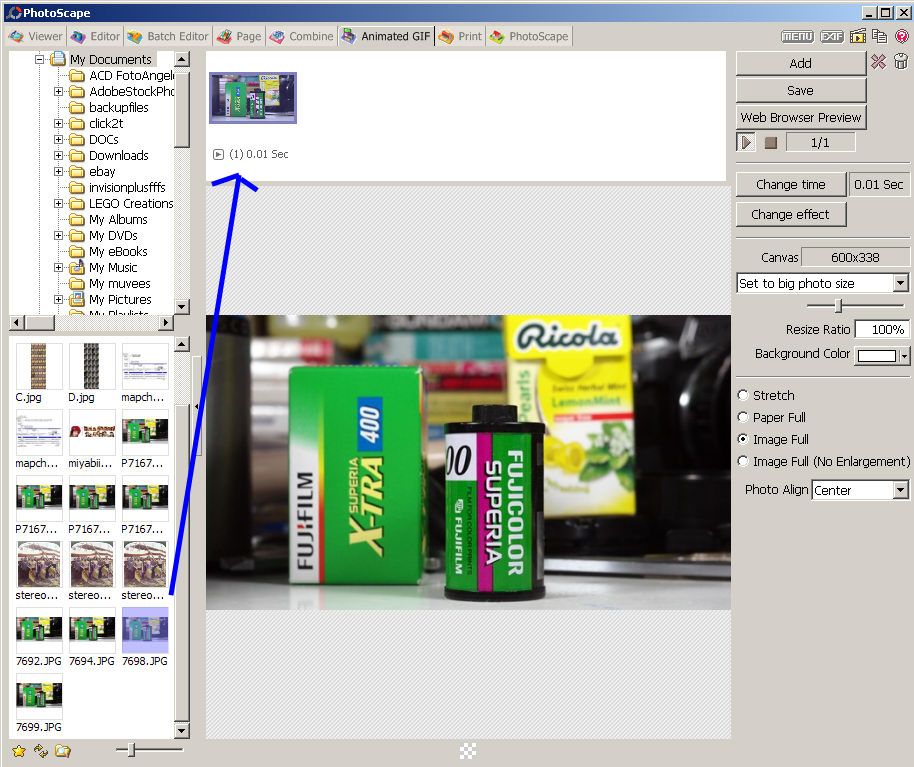This screenshot has height=767, width=914.
Task: Open Background Color dropdown arrow
Action: click(x=904, y=355)
